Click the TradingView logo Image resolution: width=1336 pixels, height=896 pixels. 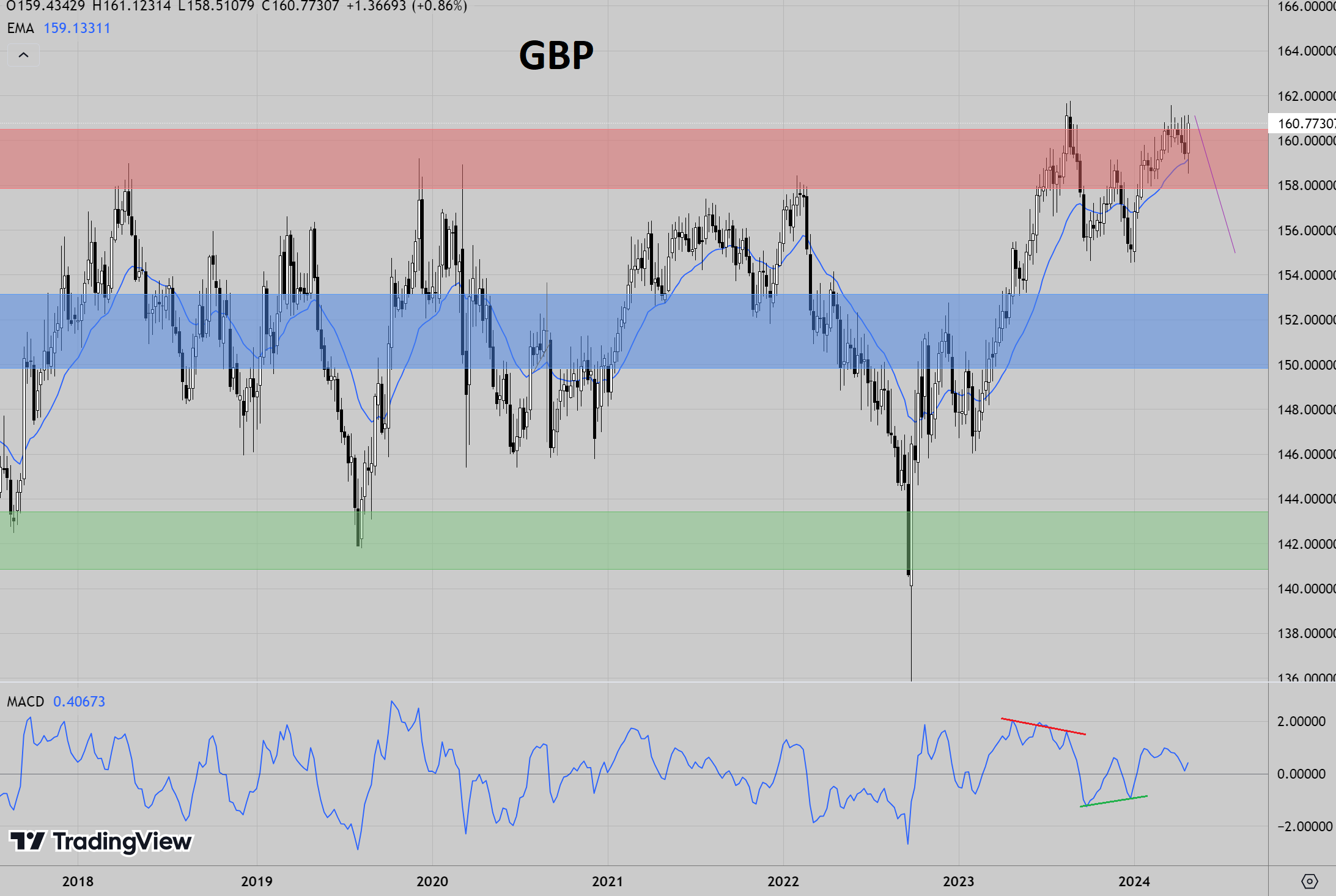pyautogui.click(x=101, y=842)
